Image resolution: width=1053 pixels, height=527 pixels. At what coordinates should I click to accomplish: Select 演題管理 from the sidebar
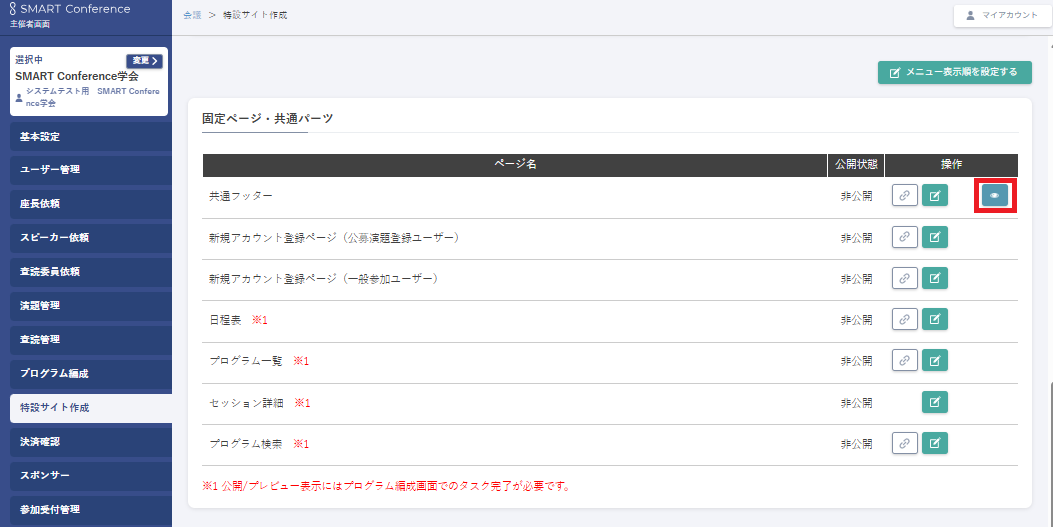coord(86,305)
